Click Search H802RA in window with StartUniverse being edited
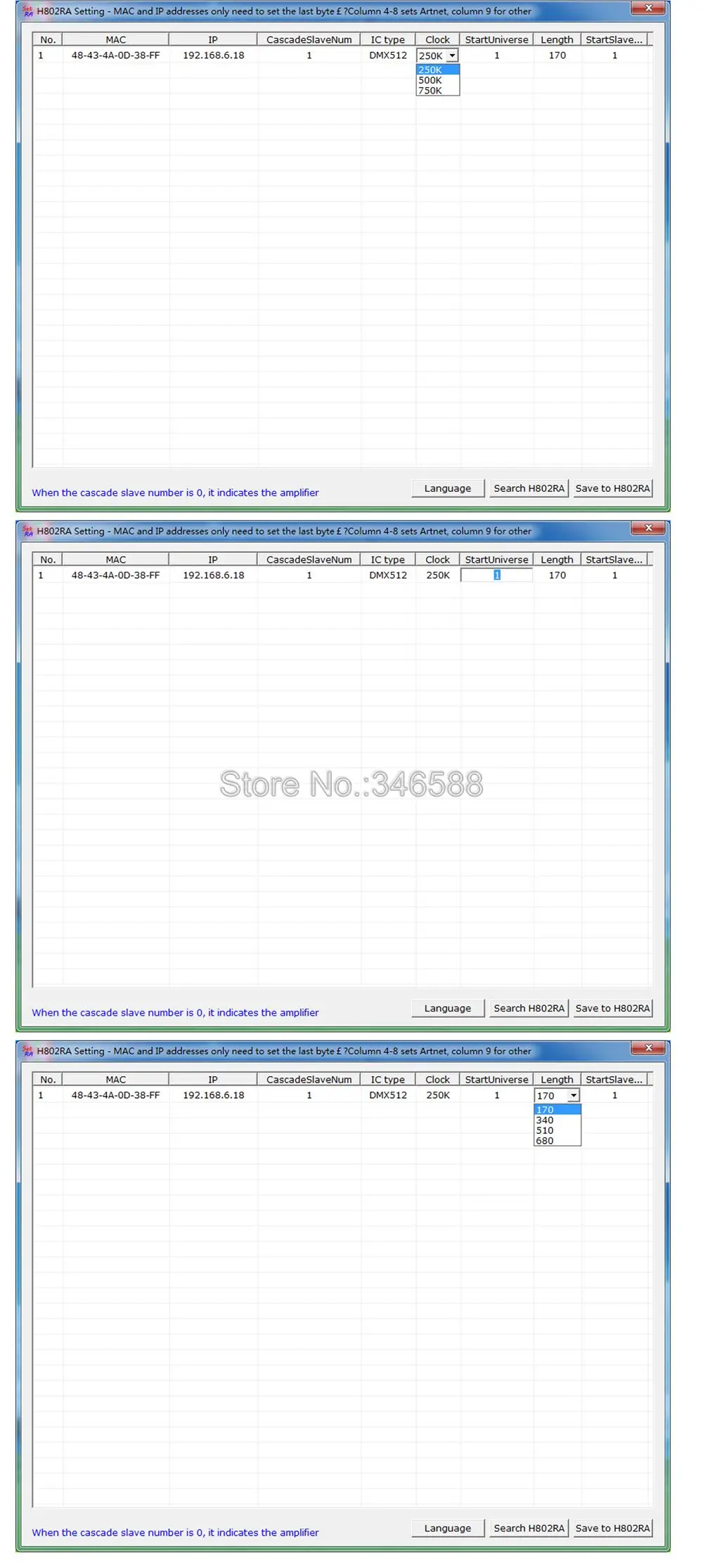Viewport: 703px width, 1568px height. [529, 1008]
